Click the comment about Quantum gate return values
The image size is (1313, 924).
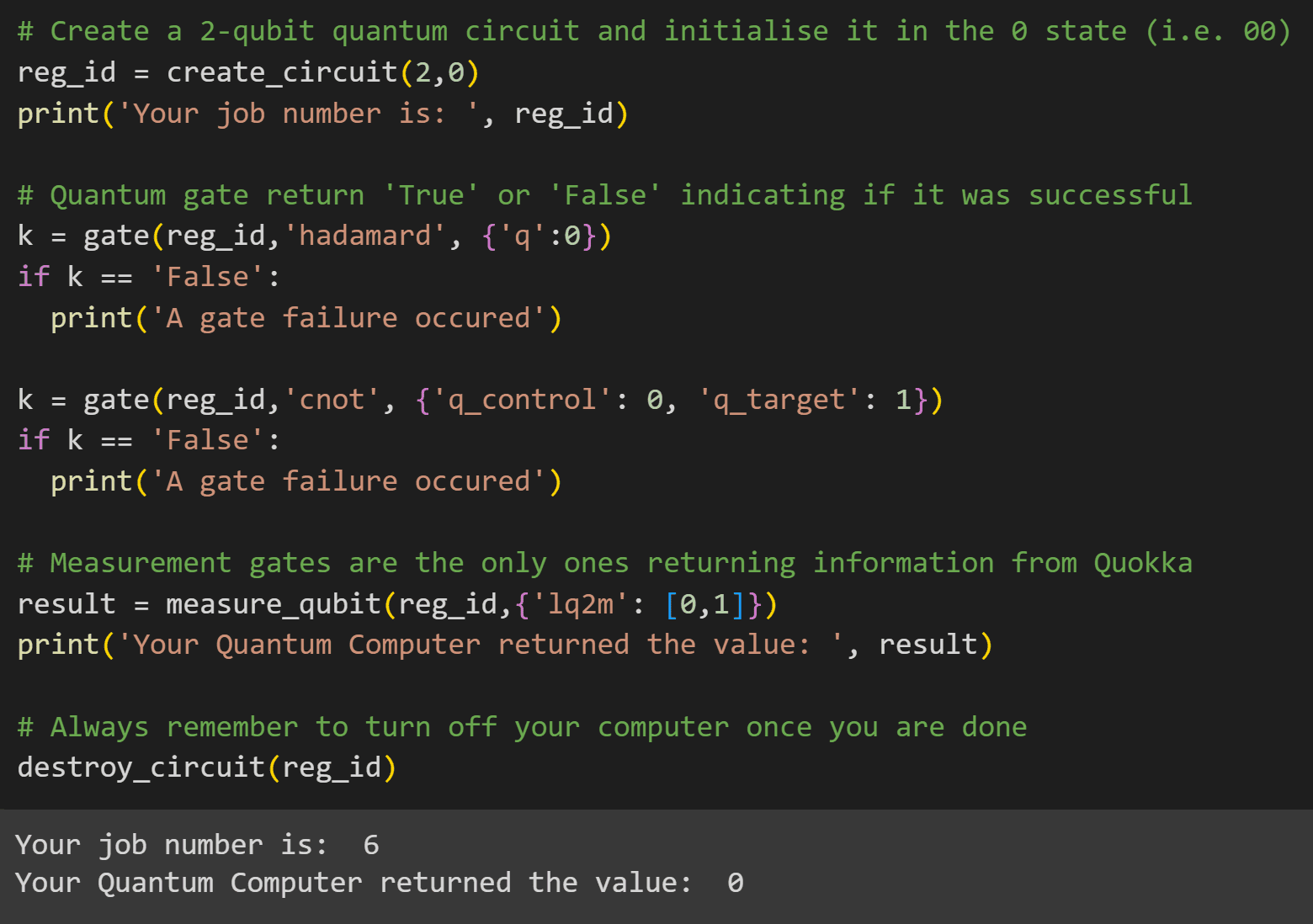click(604, 195)
